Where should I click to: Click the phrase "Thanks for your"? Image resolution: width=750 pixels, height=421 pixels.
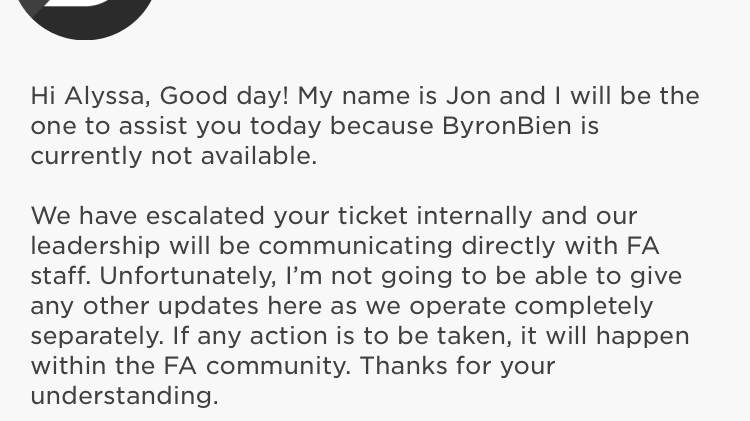tap(457, 366)
